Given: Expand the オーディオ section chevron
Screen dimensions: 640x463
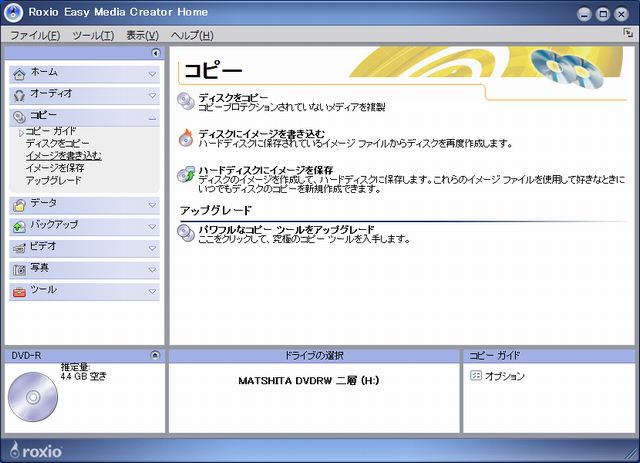Looking at the screenshot, I should coord(152,96).
